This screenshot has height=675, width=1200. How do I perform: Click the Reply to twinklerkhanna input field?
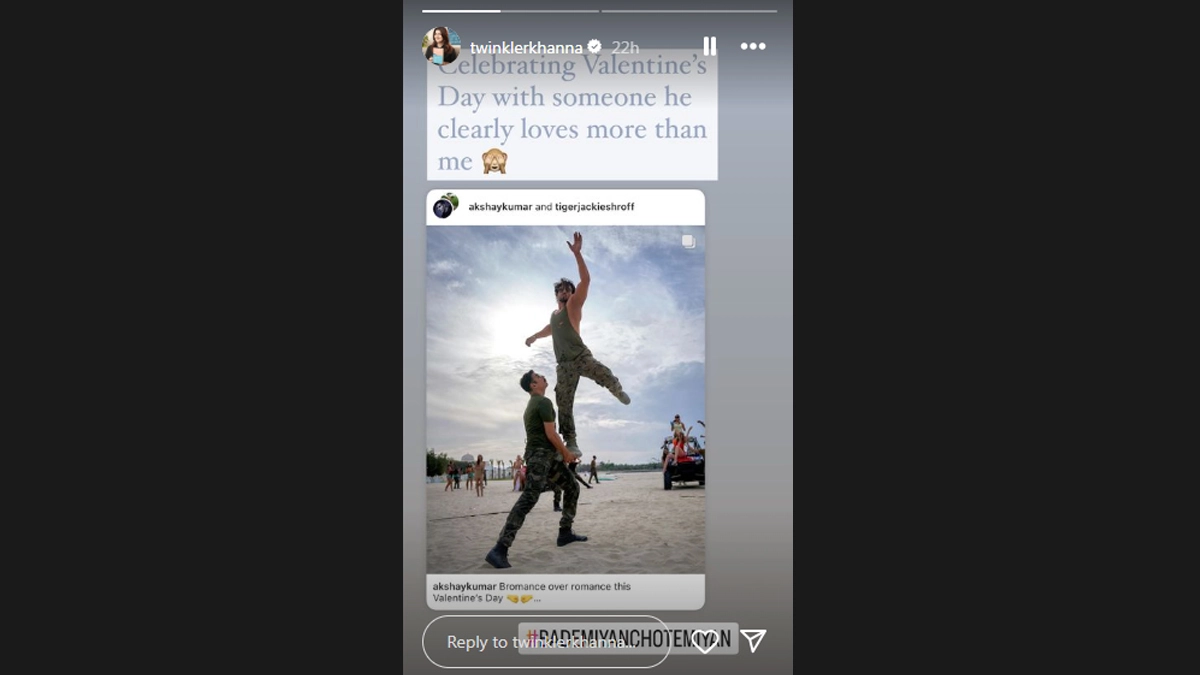pyautogui.click(x=546, y=642)
